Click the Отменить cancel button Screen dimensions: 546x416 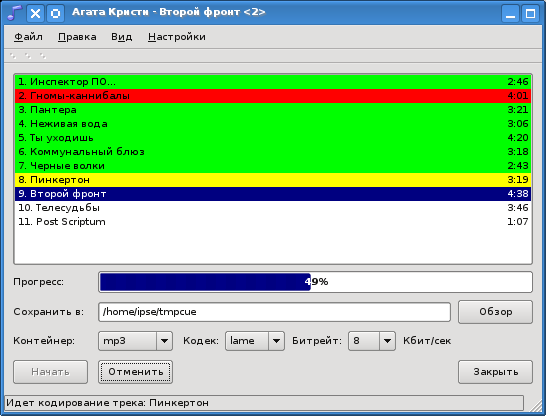point(135,372)
